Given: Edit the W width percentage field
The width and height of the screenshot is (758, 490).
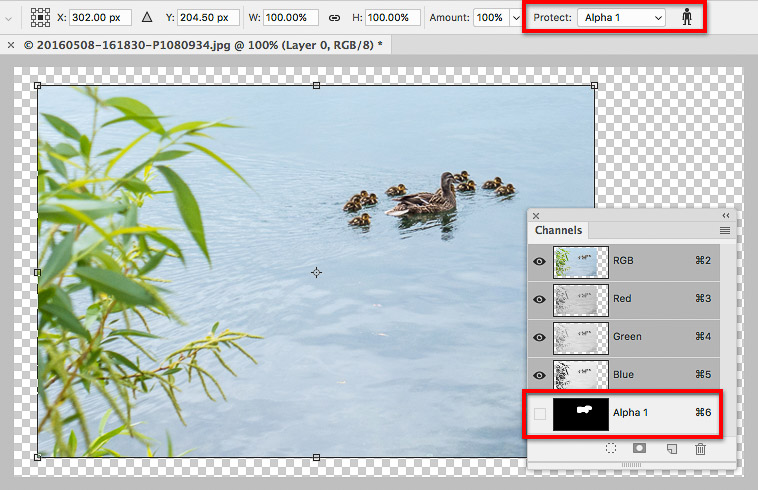Looking at the screenshot, I should 291,17.
